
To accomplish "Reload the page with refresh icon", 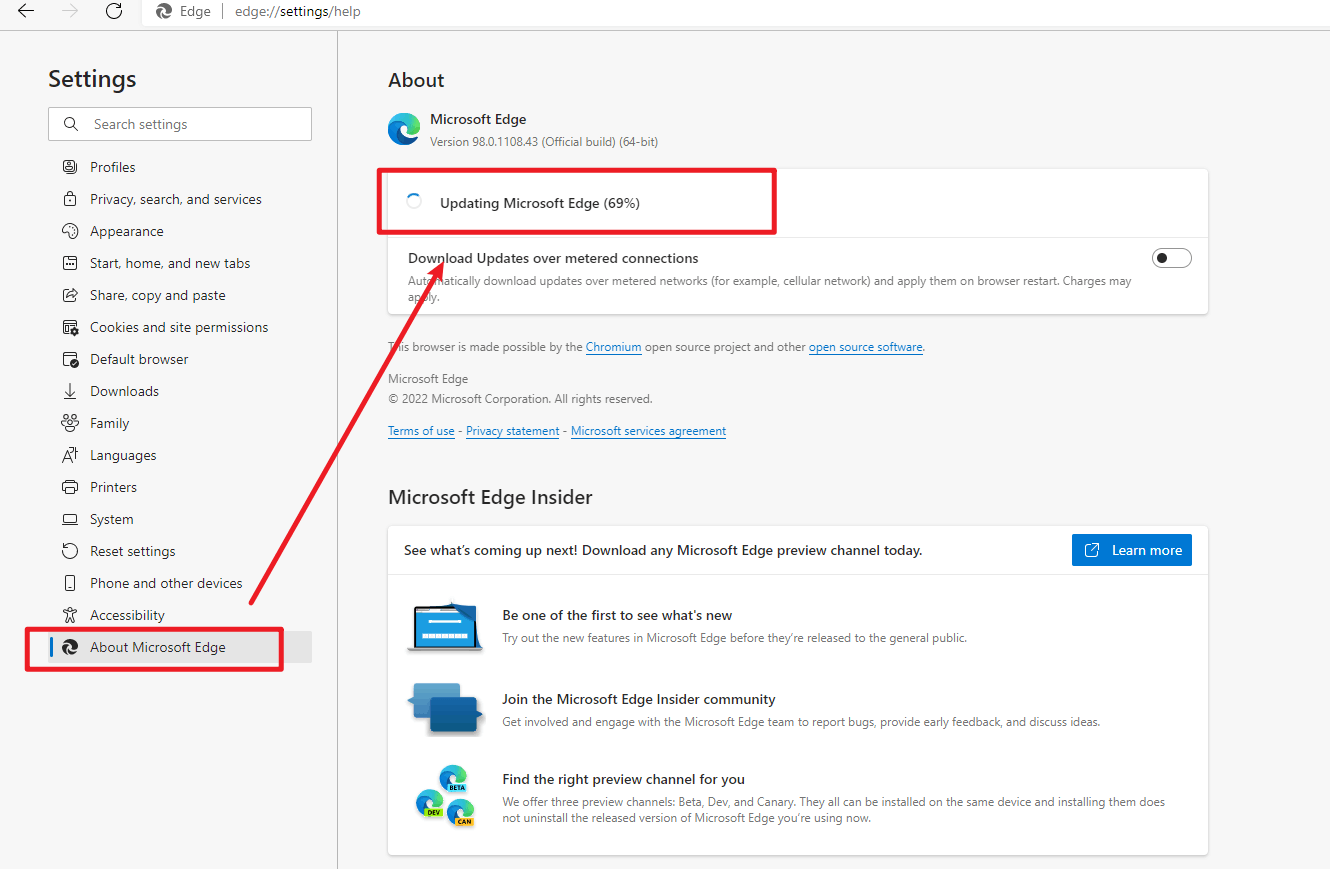I will pyautogui.click(x=114, y=11).
